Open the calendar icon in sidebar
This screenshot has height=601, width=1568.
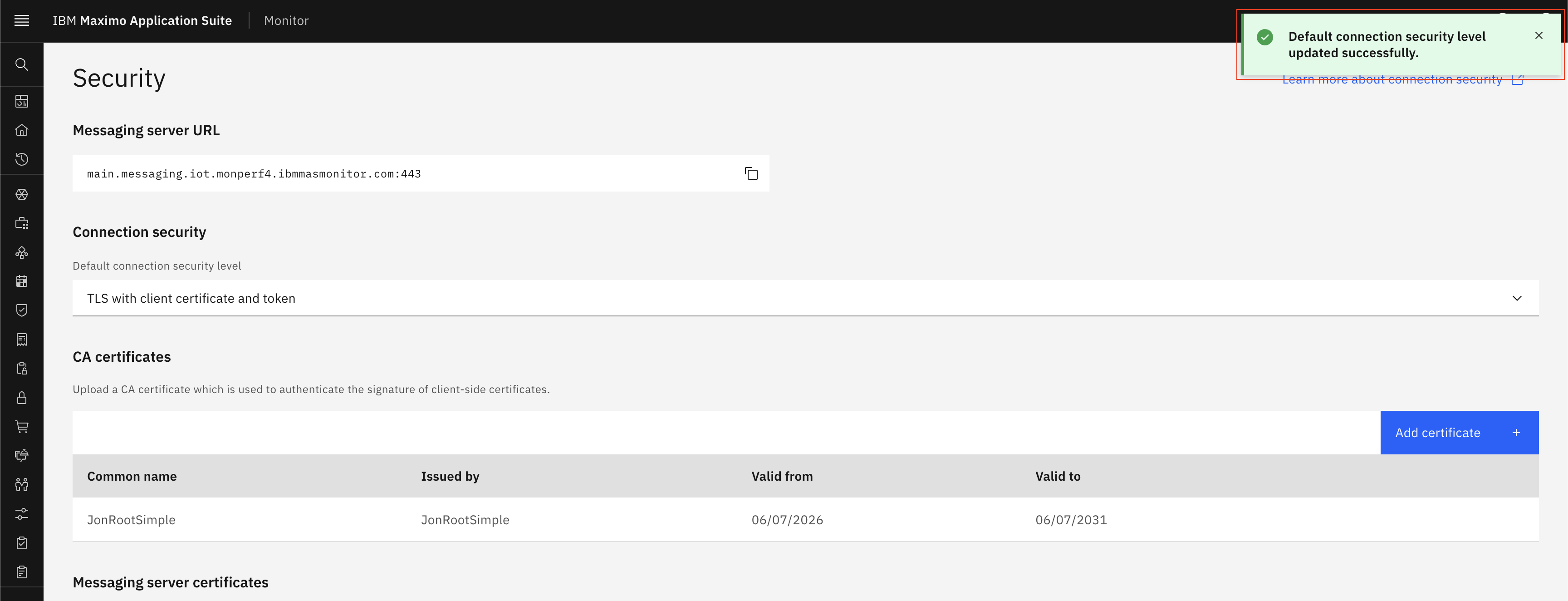22,281
